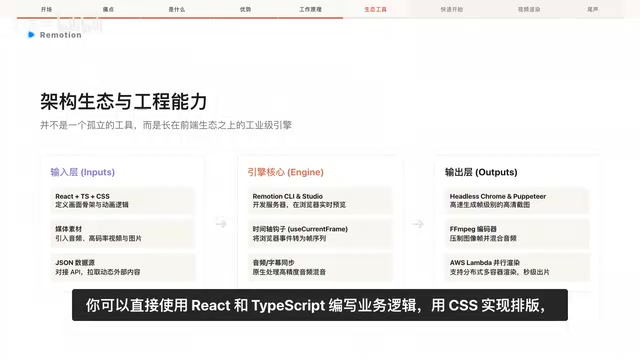Select the FFmpeg 编码器 card
Image resolution: width=640 pixels, height=360 pixels.
(517, 234)
